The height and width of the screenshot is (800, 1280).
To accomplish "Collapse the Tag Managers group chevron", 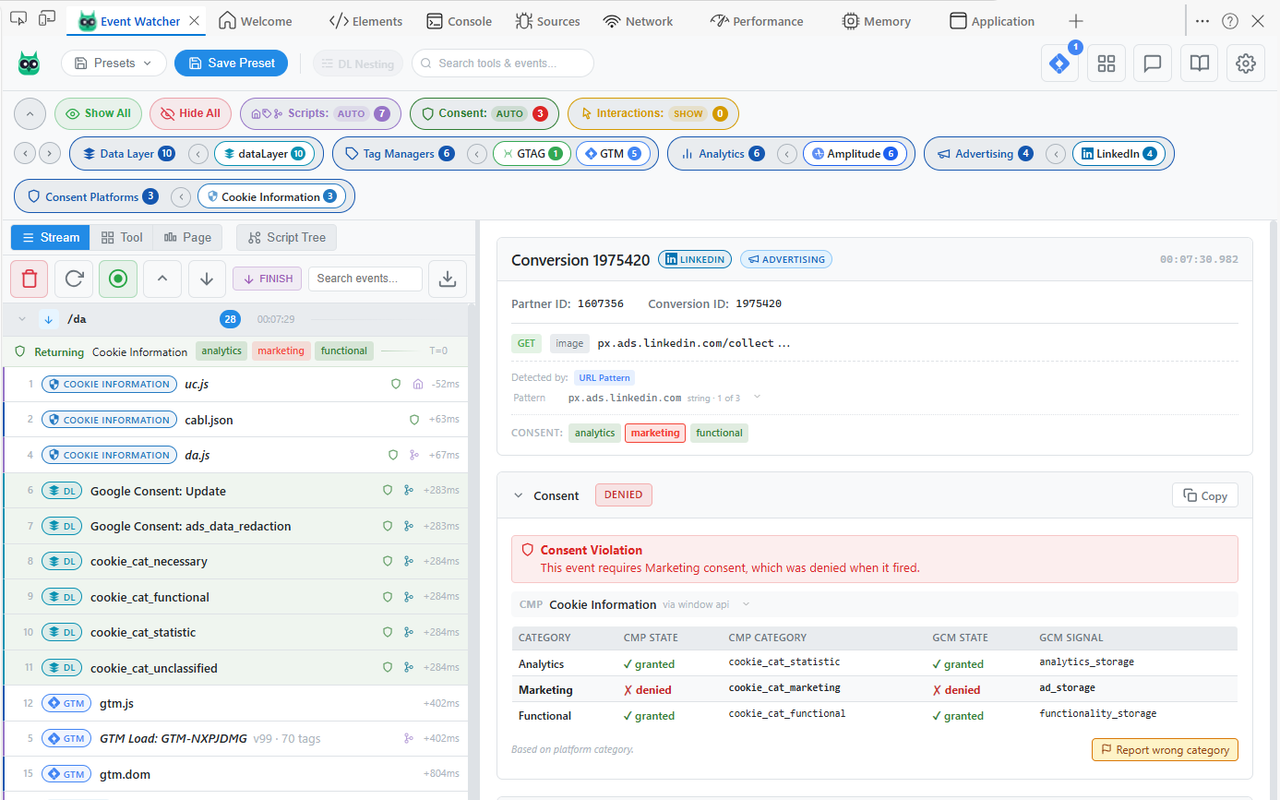I will [x=478, y=154].
